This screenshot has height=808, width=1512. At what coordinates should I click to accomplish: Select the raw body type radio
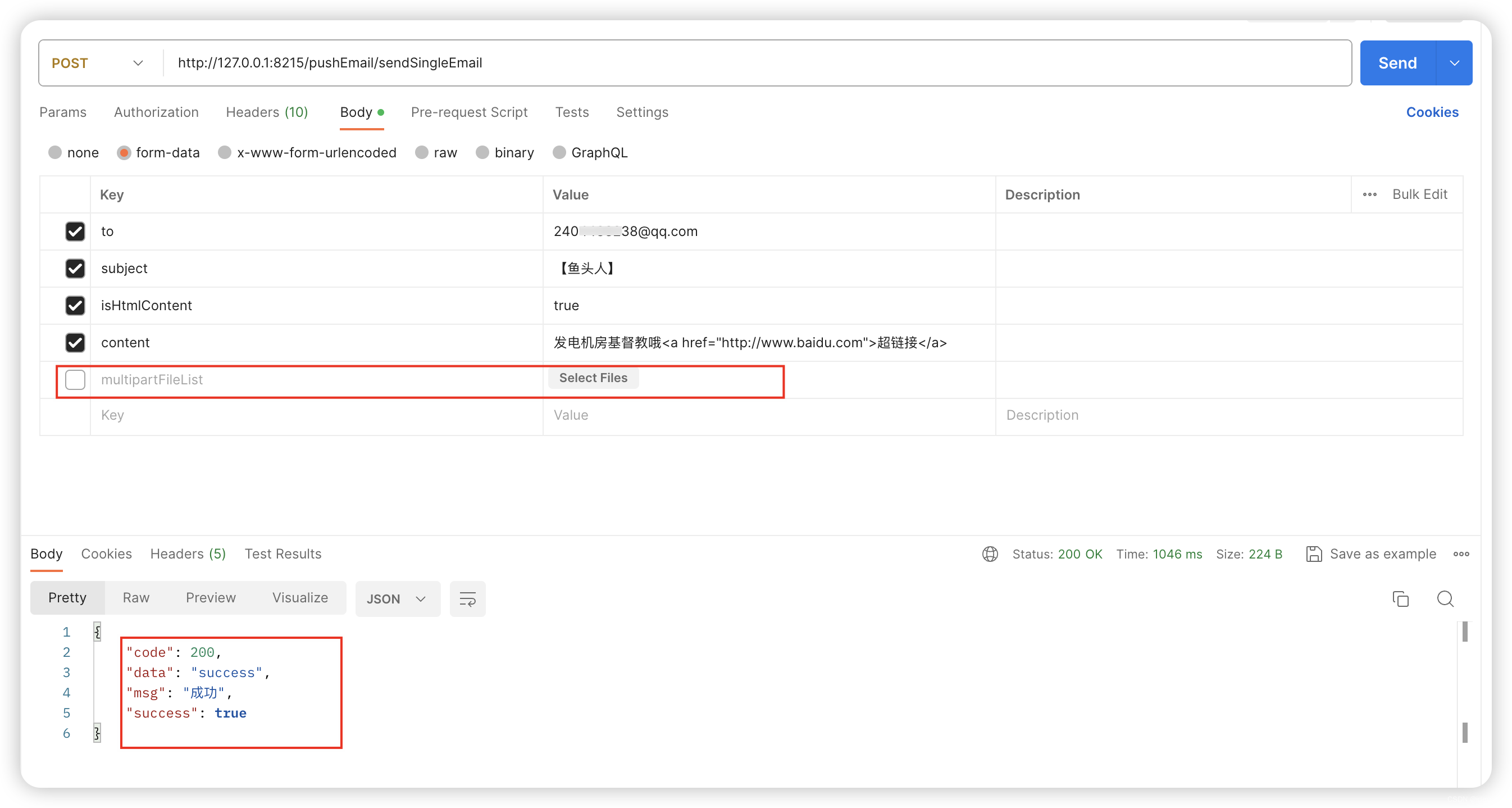click(421, 153)
